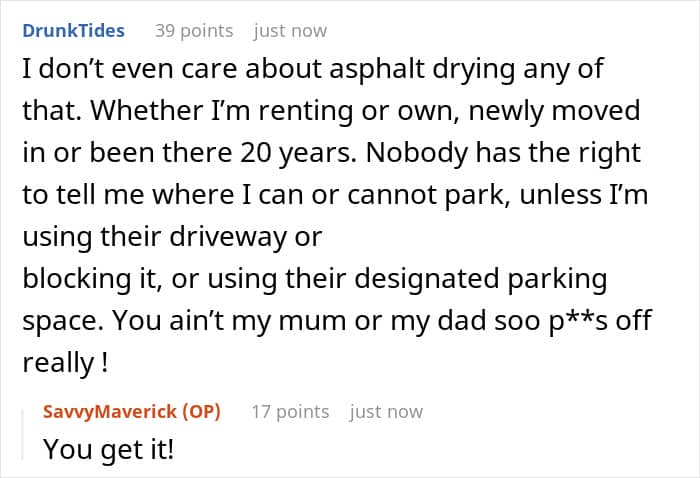The height and width of the screenshot is (478, 700).
Task: Open DrunkTides comment's just now timestamp
Action: click(290, 31)
